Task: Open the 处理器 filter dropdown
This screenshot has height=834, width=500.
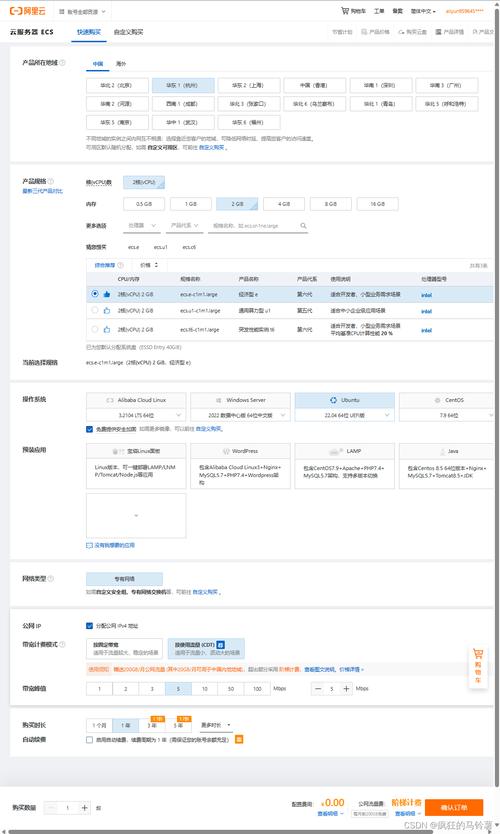Action: click(x=141, y=226)
